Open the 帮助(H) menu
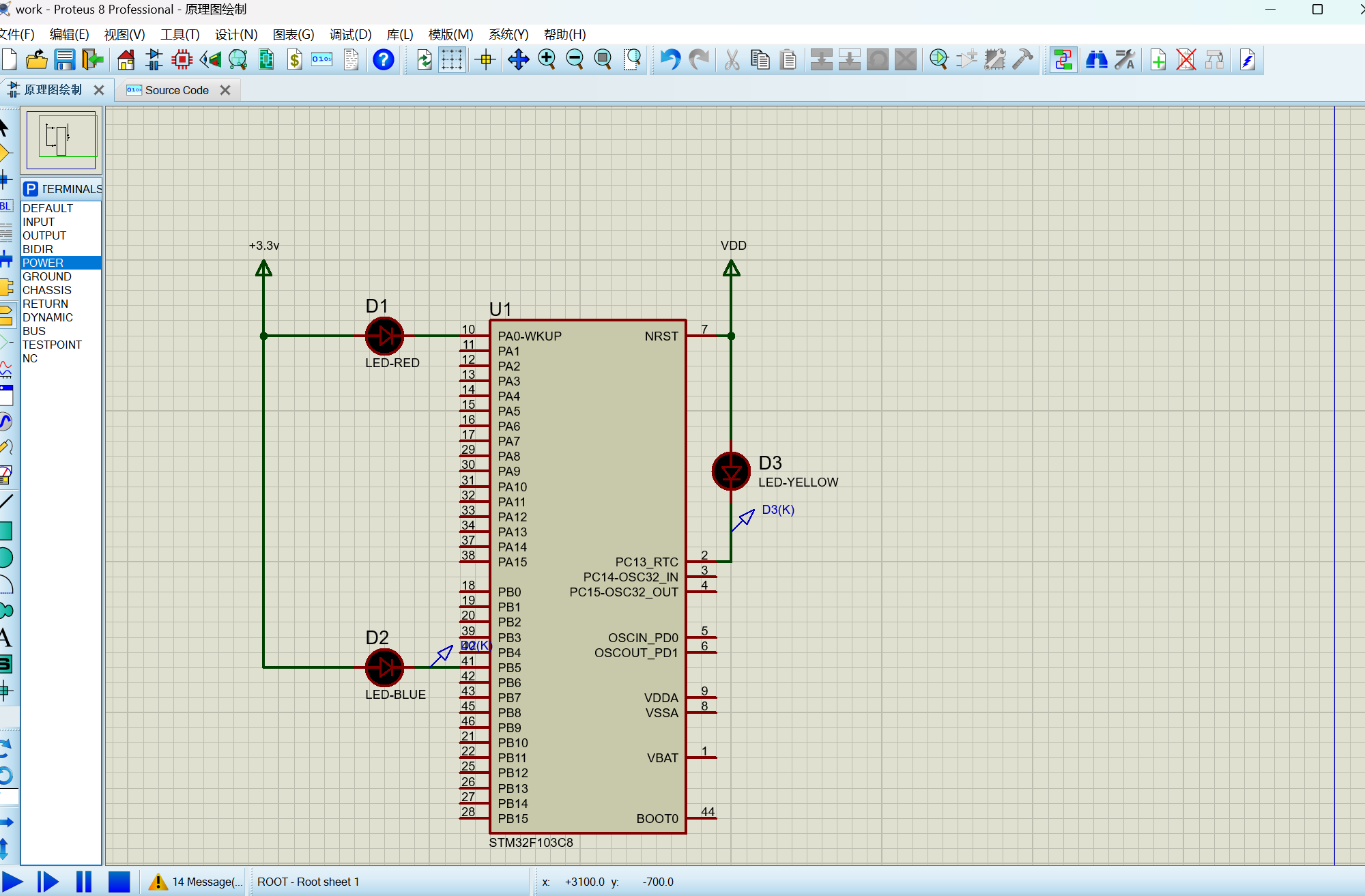Viewport: 1365px width, 896px height. coord(565,34)
